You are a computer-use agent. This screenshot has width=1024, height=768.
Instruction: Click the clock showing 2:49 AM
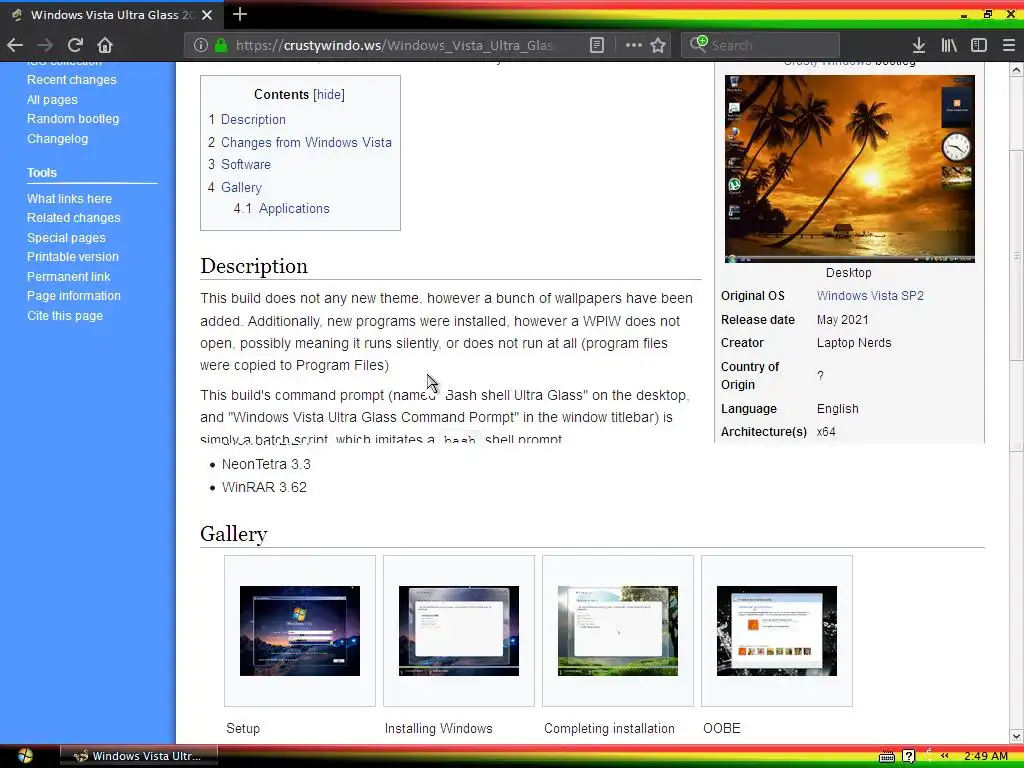[x=986, y=756]
